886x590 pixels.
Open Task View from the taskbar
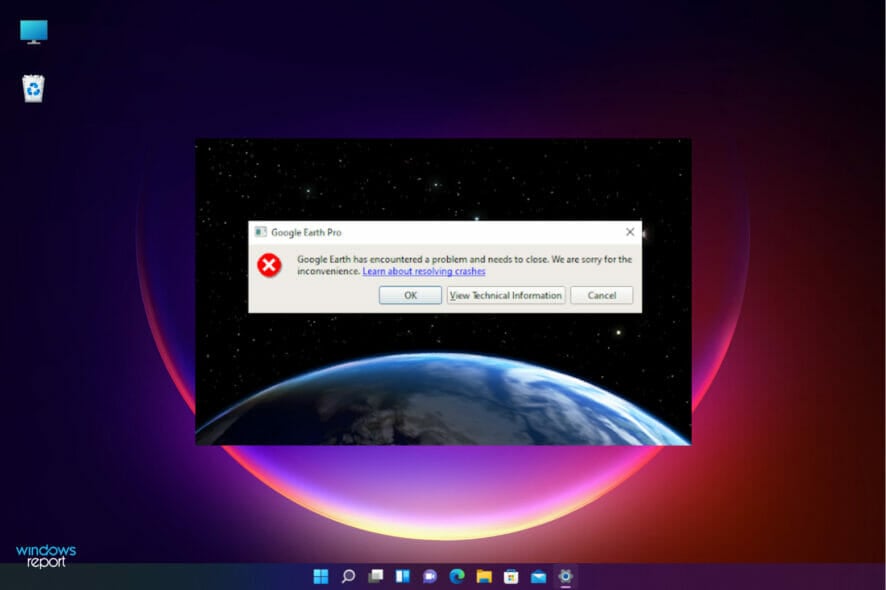click(x=375, y=576)
